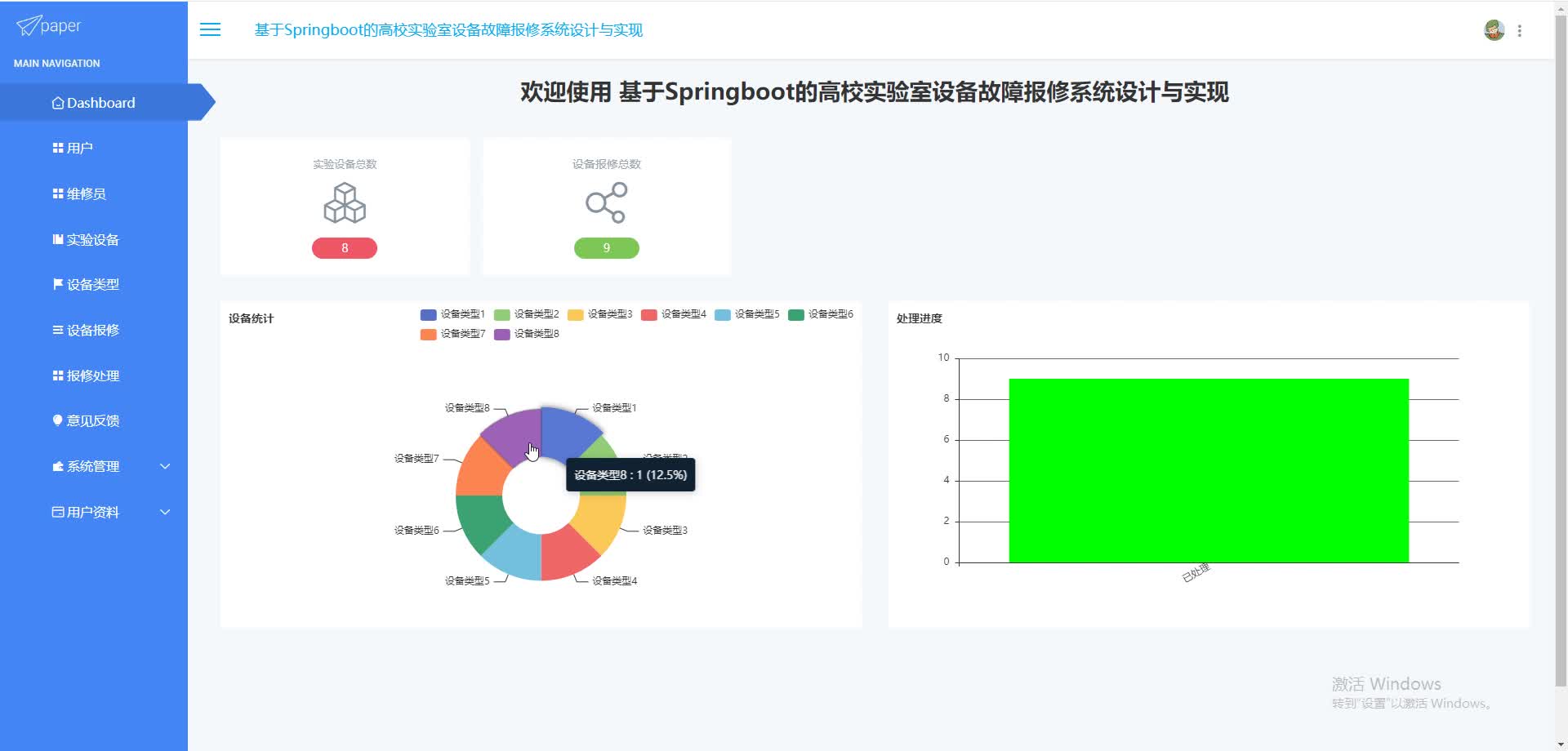
Task: Expand the 系统管理 submenu chevron
Action: (x=165, y=466)
